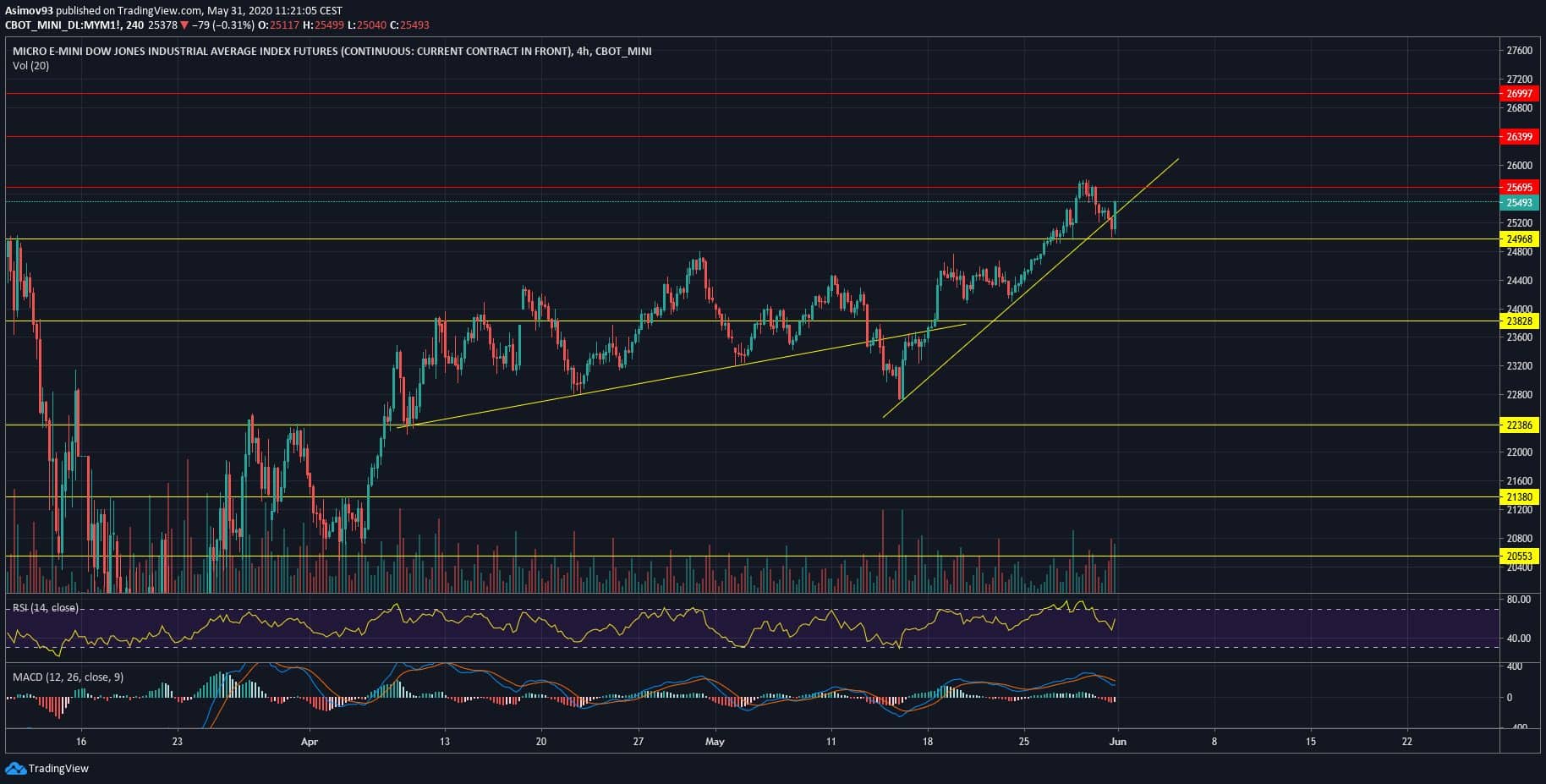Click the TradingView cloud logo icon
The height and width of the screenshot is (784, 1546).
(15, 768)
